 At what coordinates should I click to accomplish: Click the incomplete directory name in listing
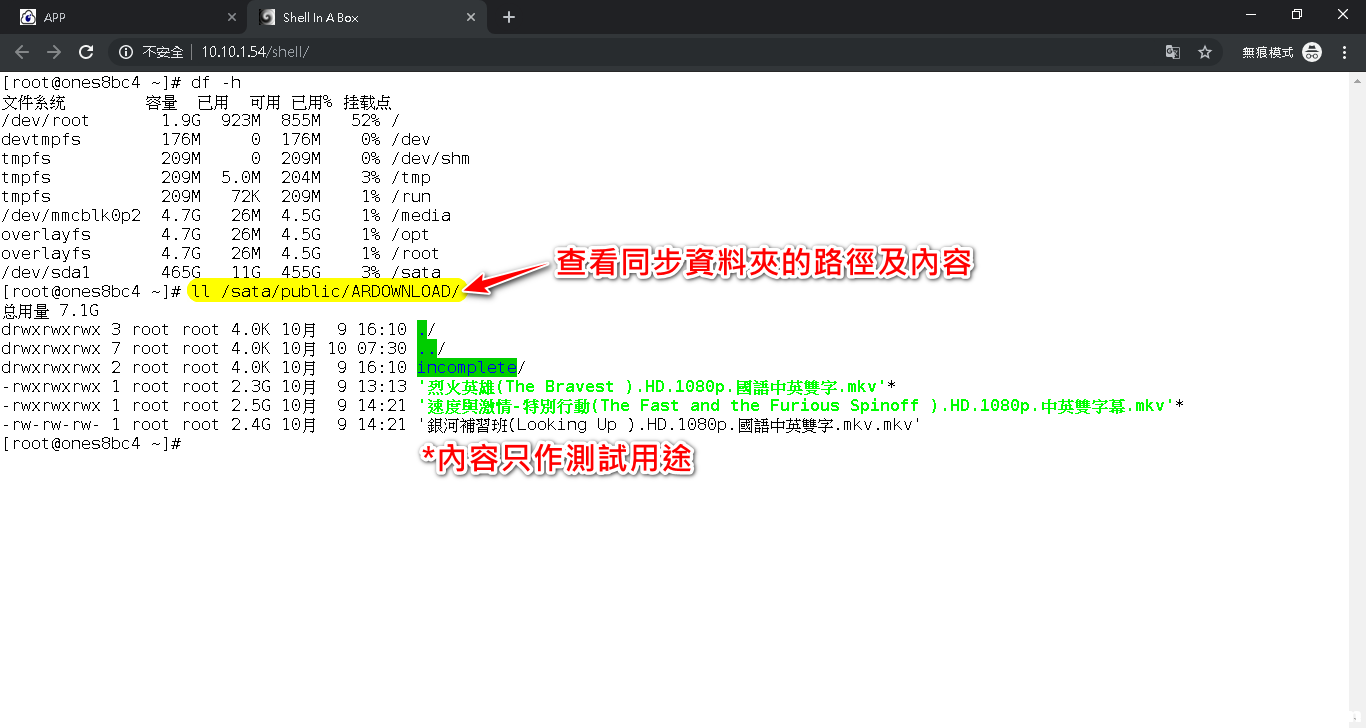(466, 368)
